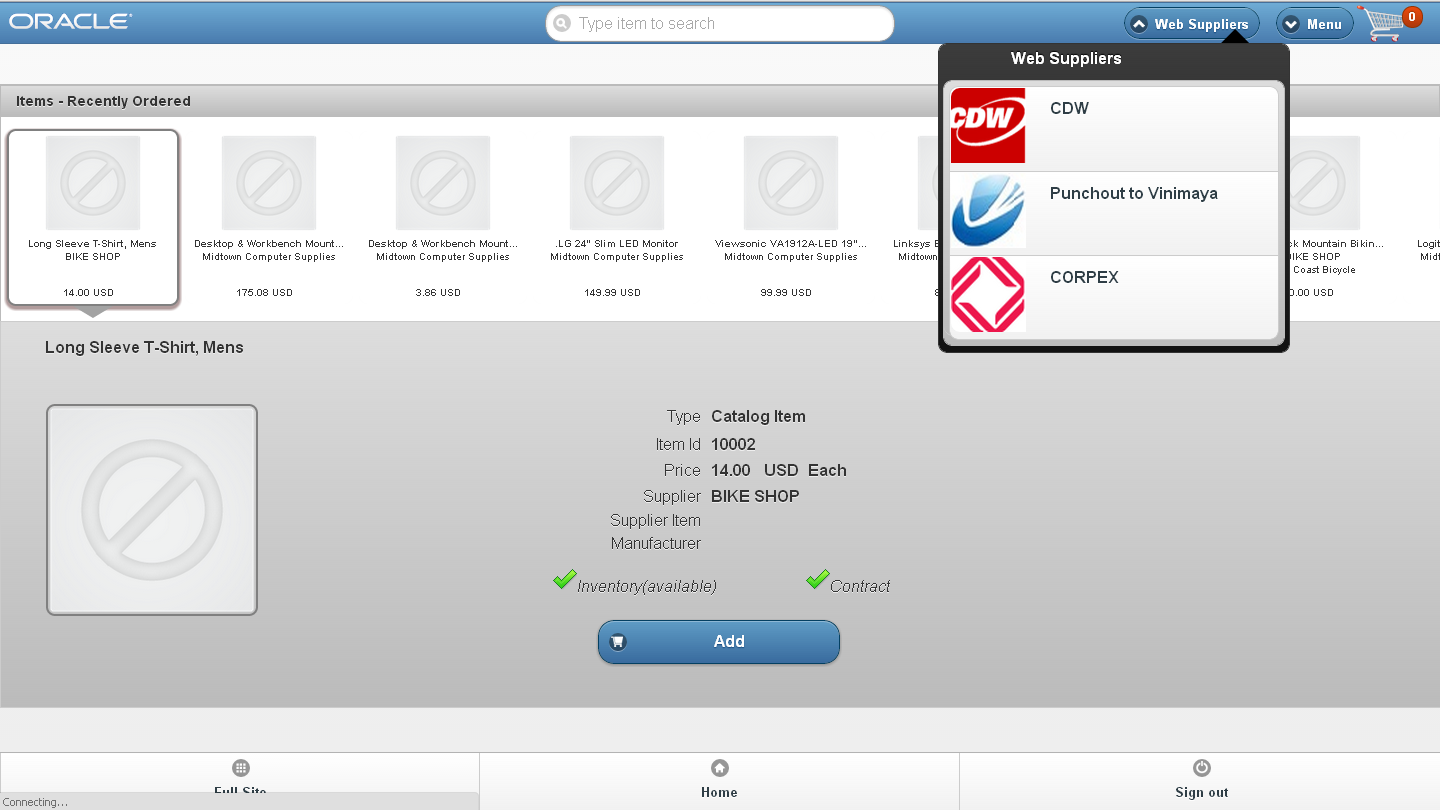The height and width of the screenshot is (810, 1440).
Task: Click the Sign out power icon
Action: 1202,768
